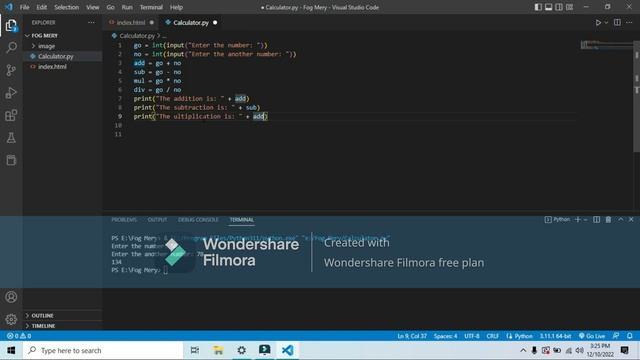Open Windows Start button
This screenshot has height=360, width=640.
click(x=11, y=351)
